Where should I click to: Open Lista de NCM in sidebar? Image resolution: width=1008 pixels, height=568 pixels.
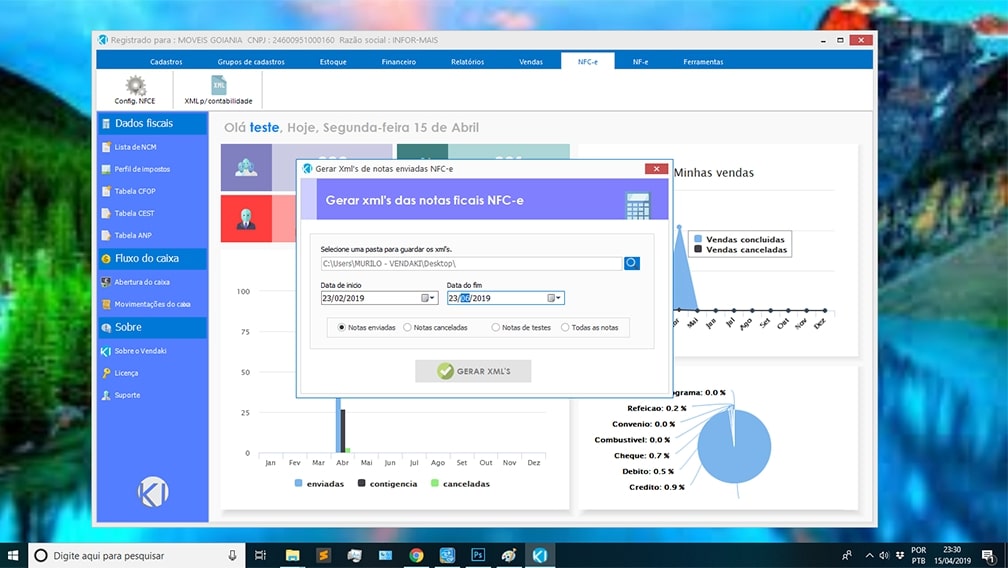coord(135,147)
